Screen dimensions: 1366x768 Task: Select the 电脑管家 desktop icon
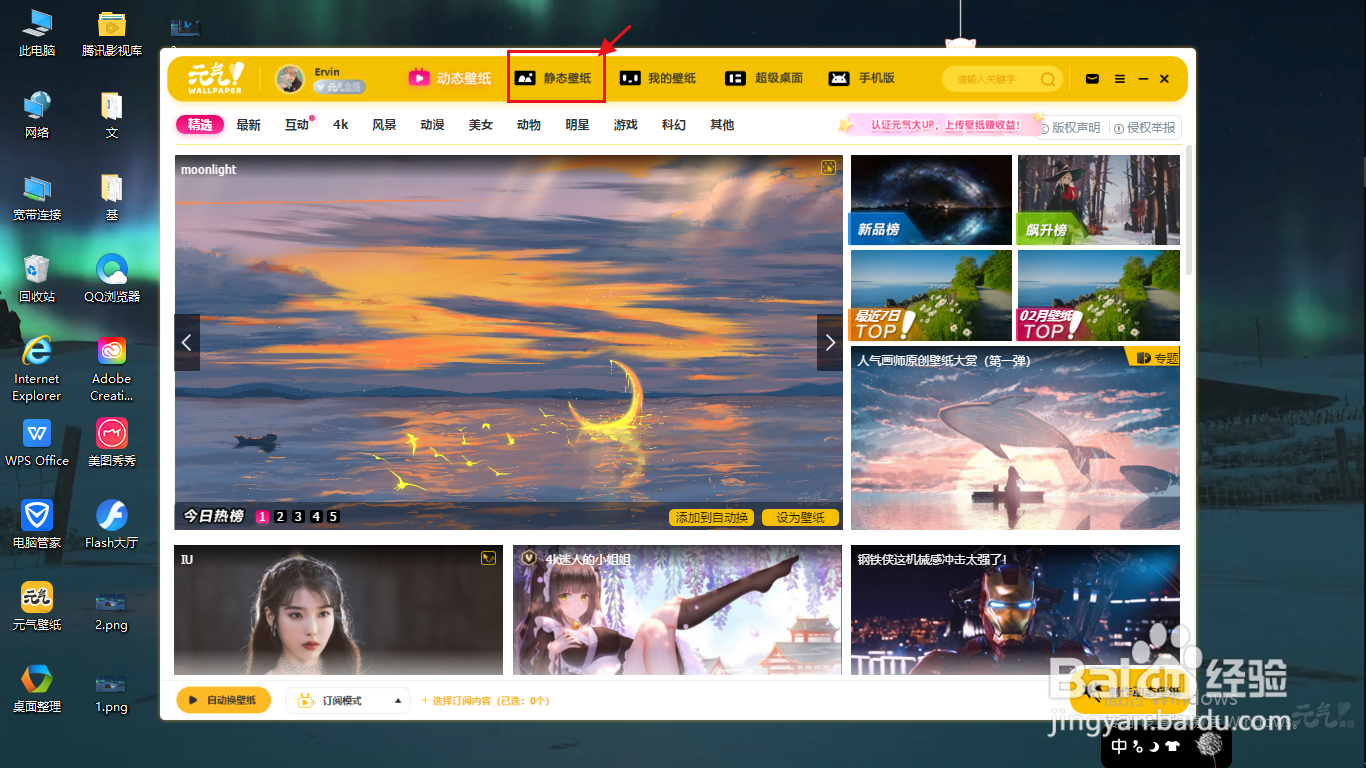click(37, 525)
